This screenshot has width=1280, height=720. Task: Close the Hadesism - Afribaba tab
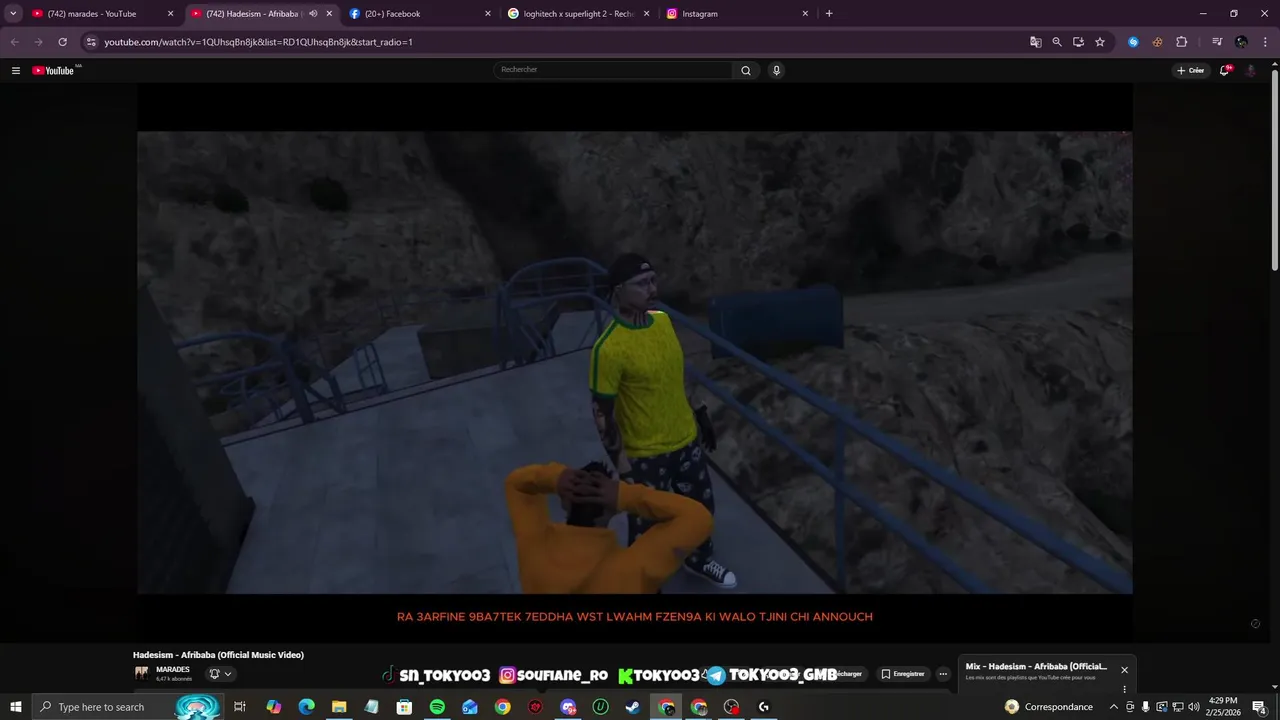tap(329, 14)
